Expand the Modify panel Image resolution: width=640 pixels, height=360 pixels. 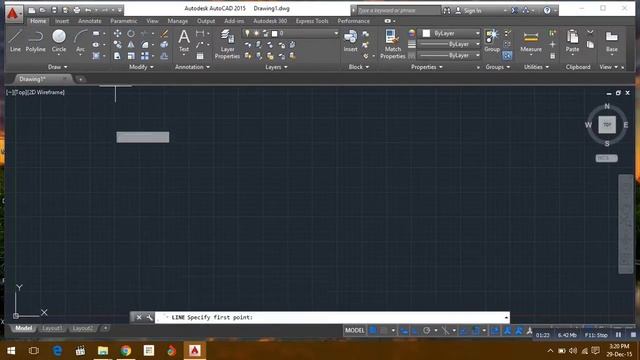pyautogui.click(x=141, y=67)
